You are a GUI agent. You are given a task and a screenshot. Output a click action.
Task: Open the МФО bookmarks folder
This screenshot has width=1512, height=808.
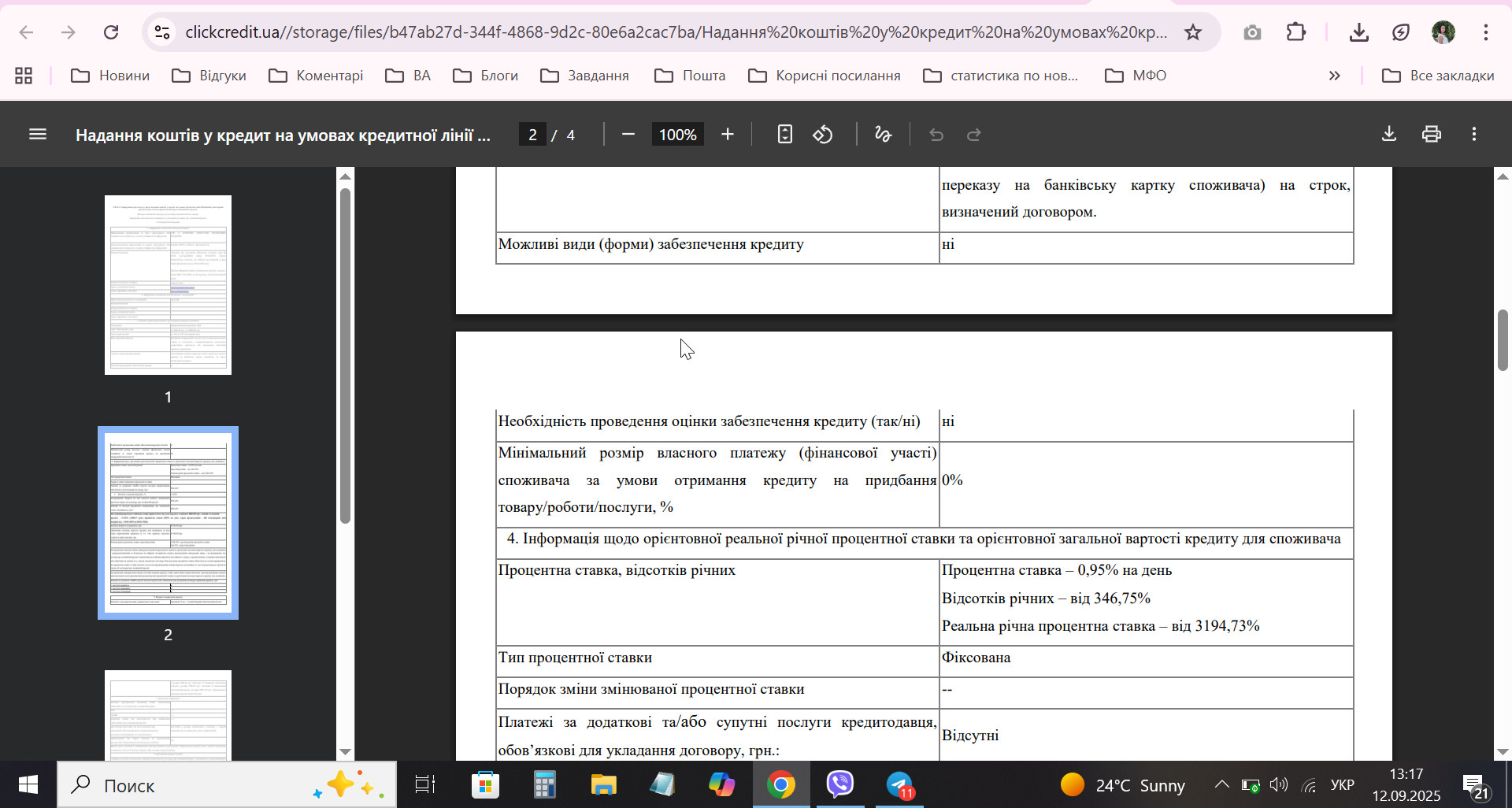coord(1136,76)
